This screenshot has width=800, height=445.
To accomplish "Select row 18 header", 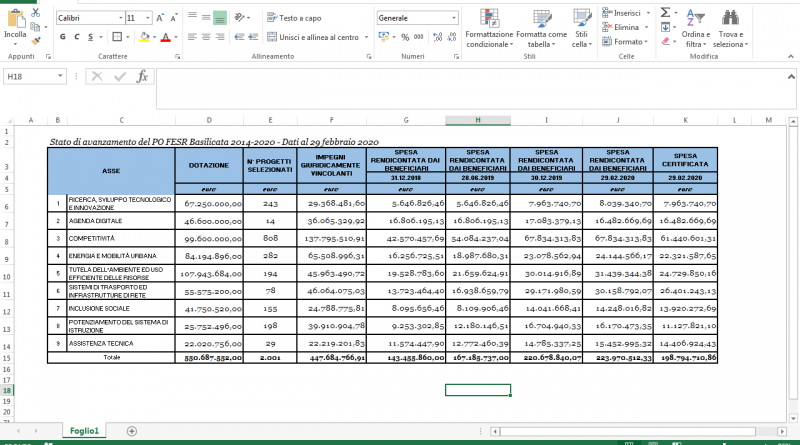I will pos(7,390).
